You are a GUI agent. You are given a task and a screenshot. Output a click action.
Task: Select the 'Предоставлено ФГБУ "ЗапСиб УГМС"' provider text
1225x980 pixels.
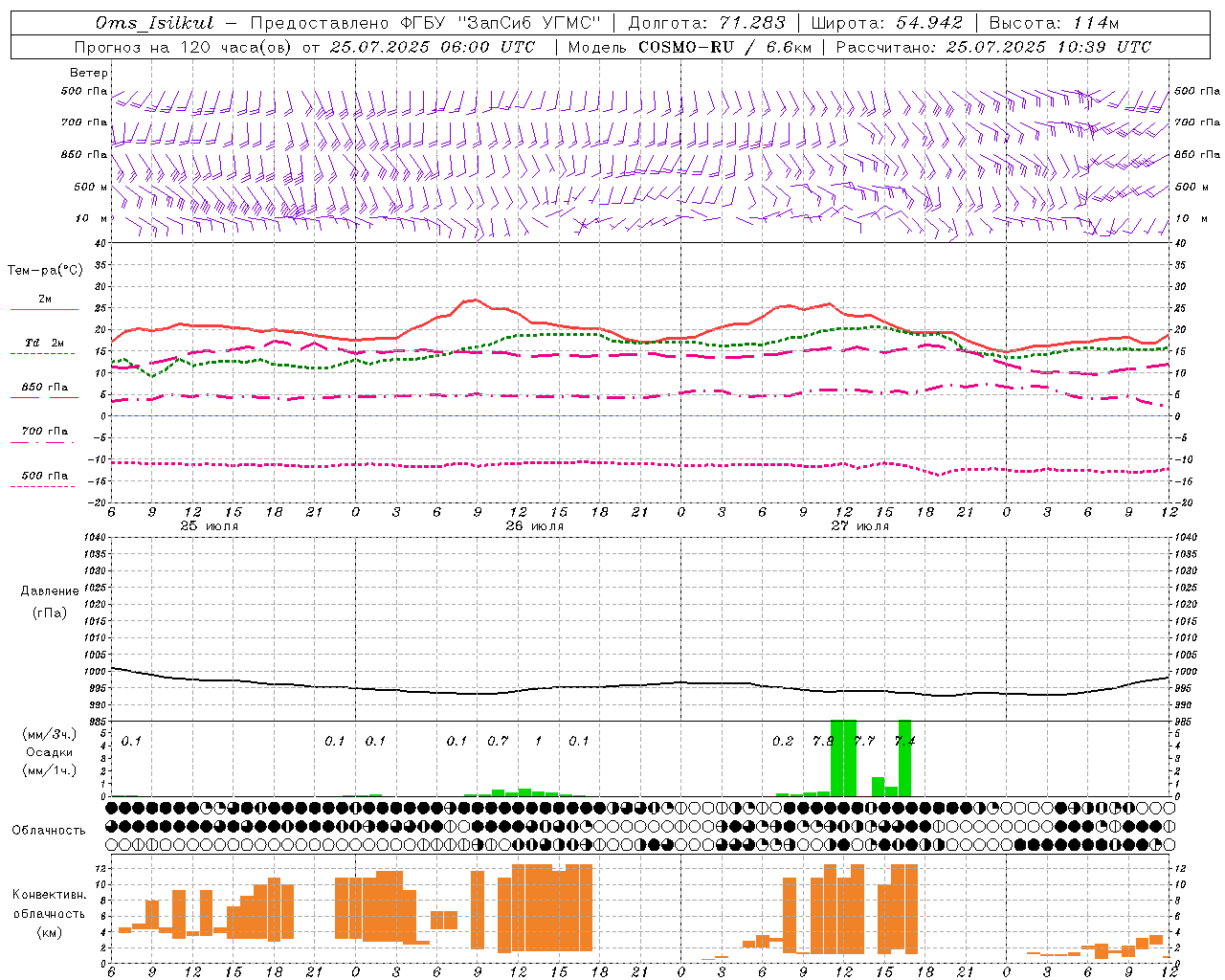[x=425, y=23]
